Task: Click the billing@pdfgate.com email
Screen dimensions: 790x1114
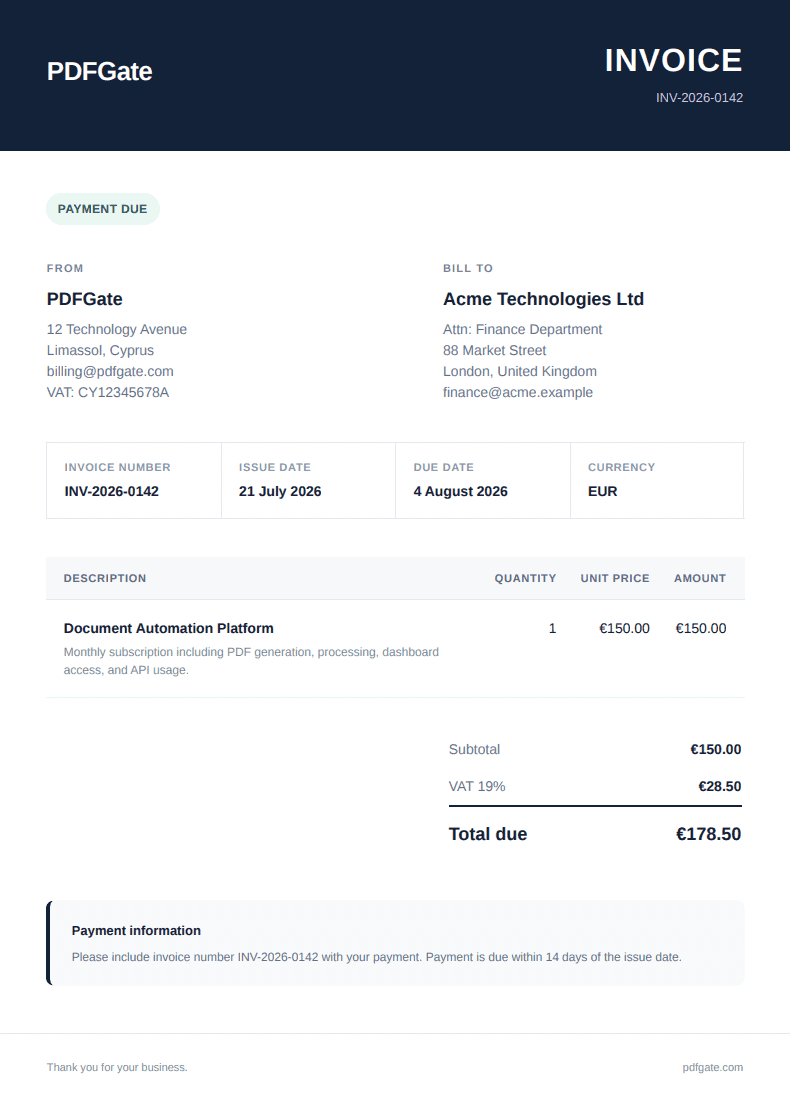Action: coord(110,372)
